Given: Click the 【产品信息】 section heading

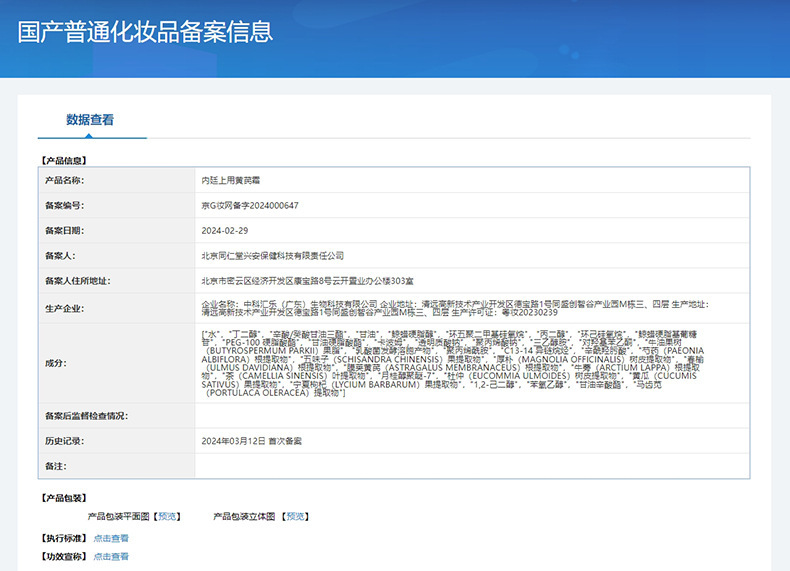Looking at the screenshot, I should [x=63, y=160].
